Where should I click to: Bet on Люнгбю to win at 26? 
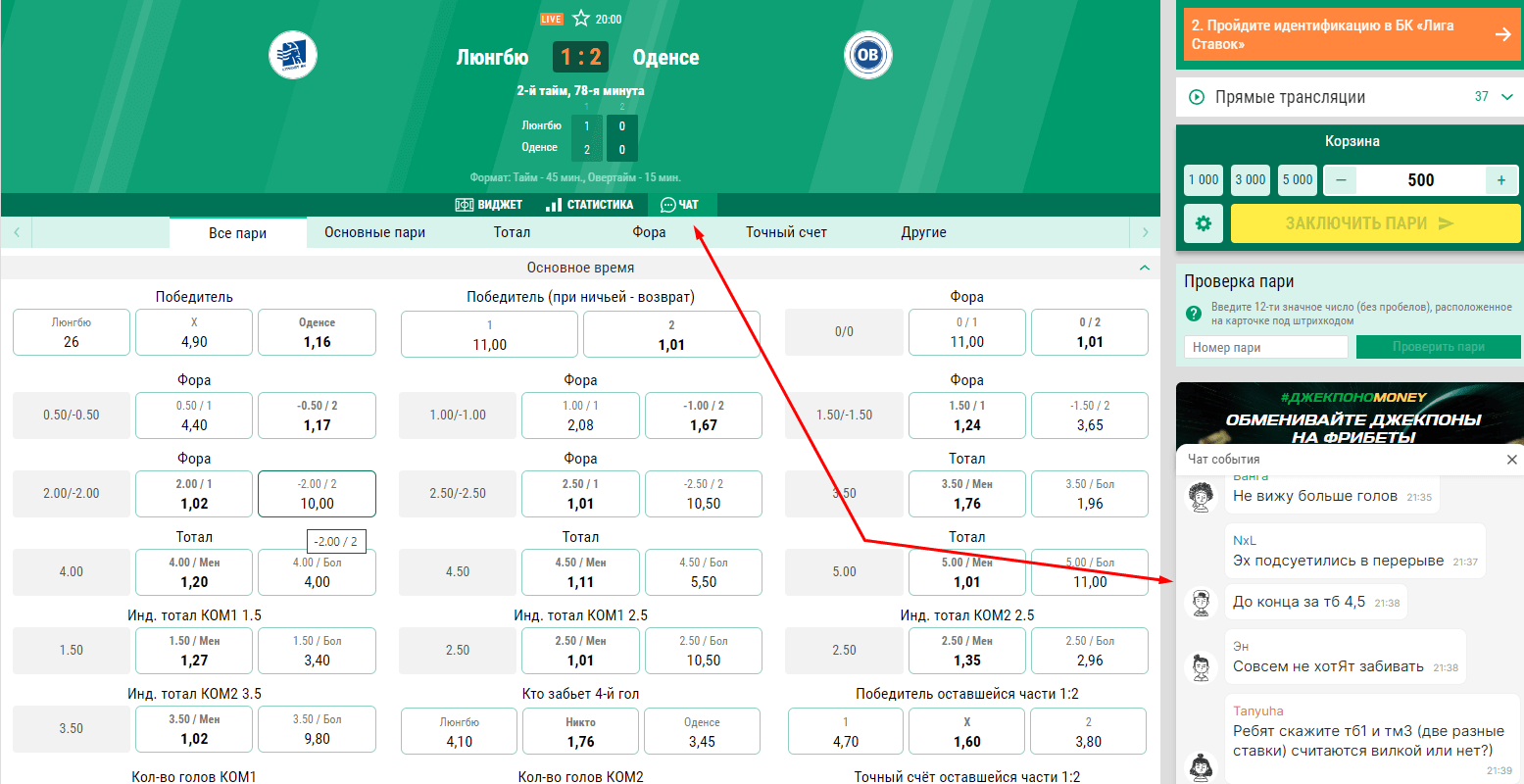pyautogui.click(x=72, y=332)
